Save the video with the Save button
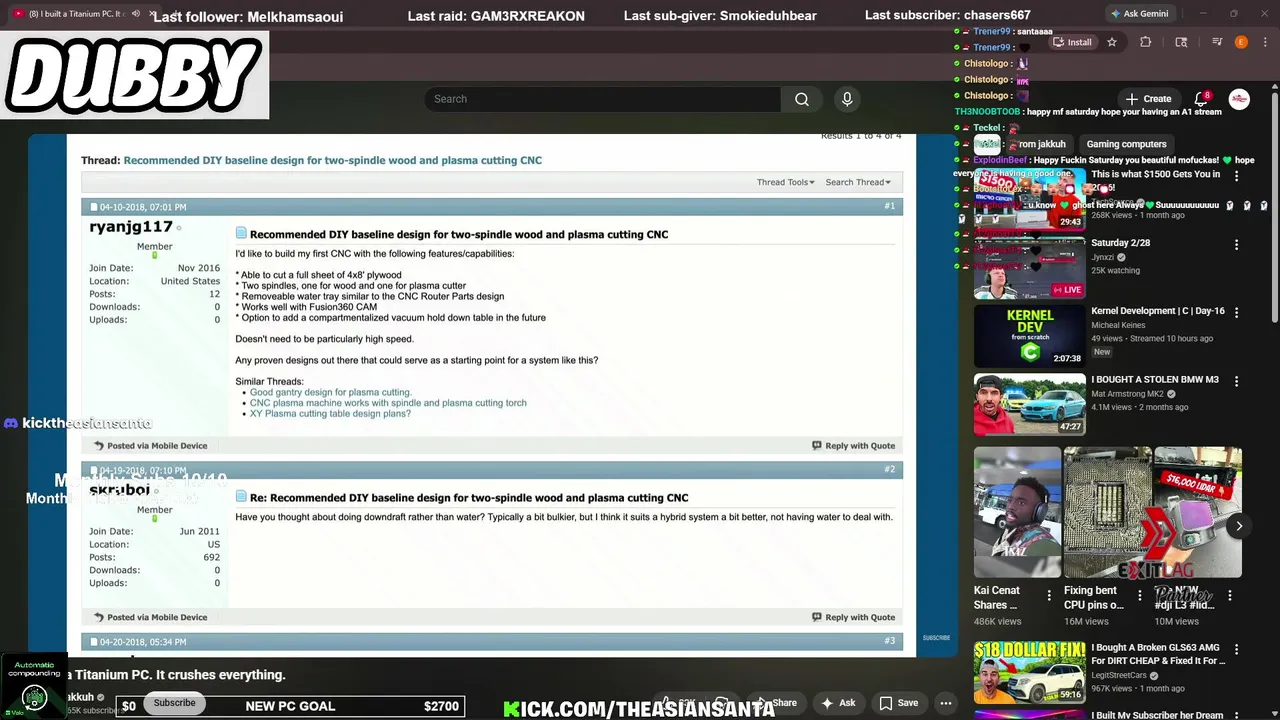This screenshot has height=720, width=1280. click(898, 703)
